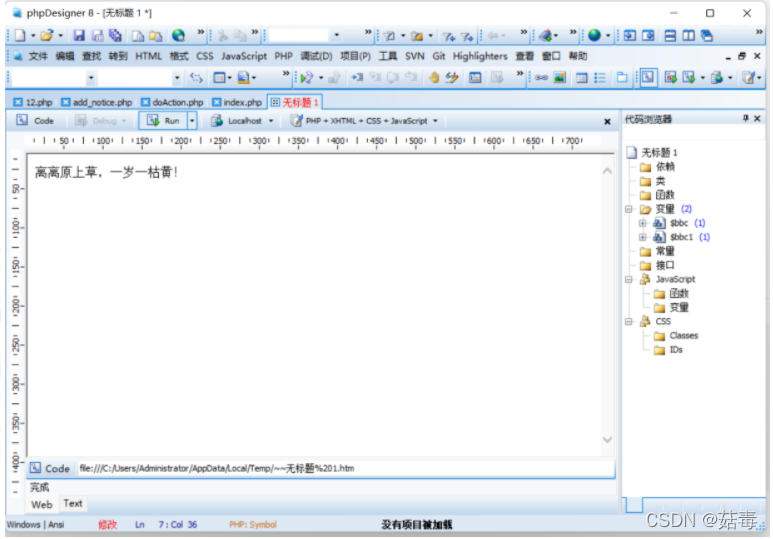Image resolution: width=773 pixels, height=539 pixels.
Task: Open the Open folder dropdown arrow
Action: coord(61,36)
